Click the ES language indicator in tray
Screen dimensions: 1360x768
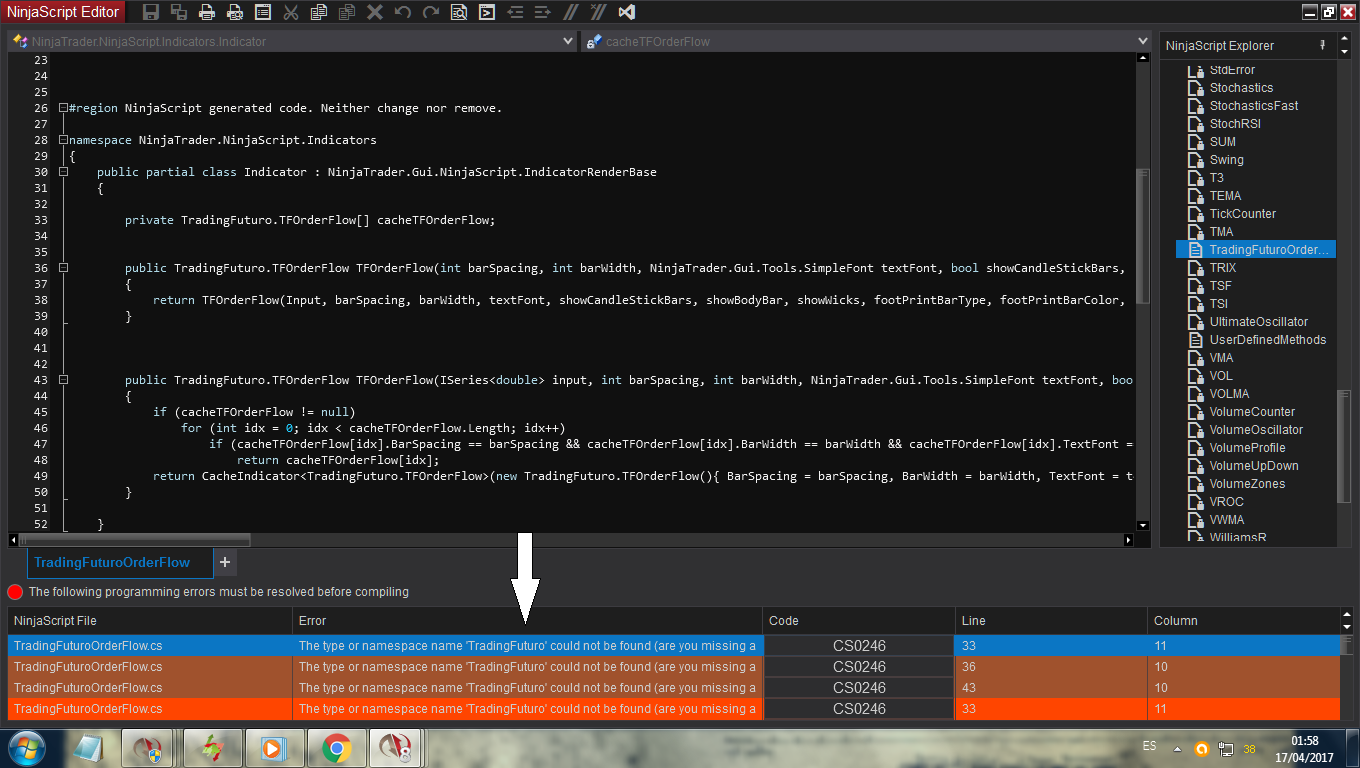[x=1149, y=747]
